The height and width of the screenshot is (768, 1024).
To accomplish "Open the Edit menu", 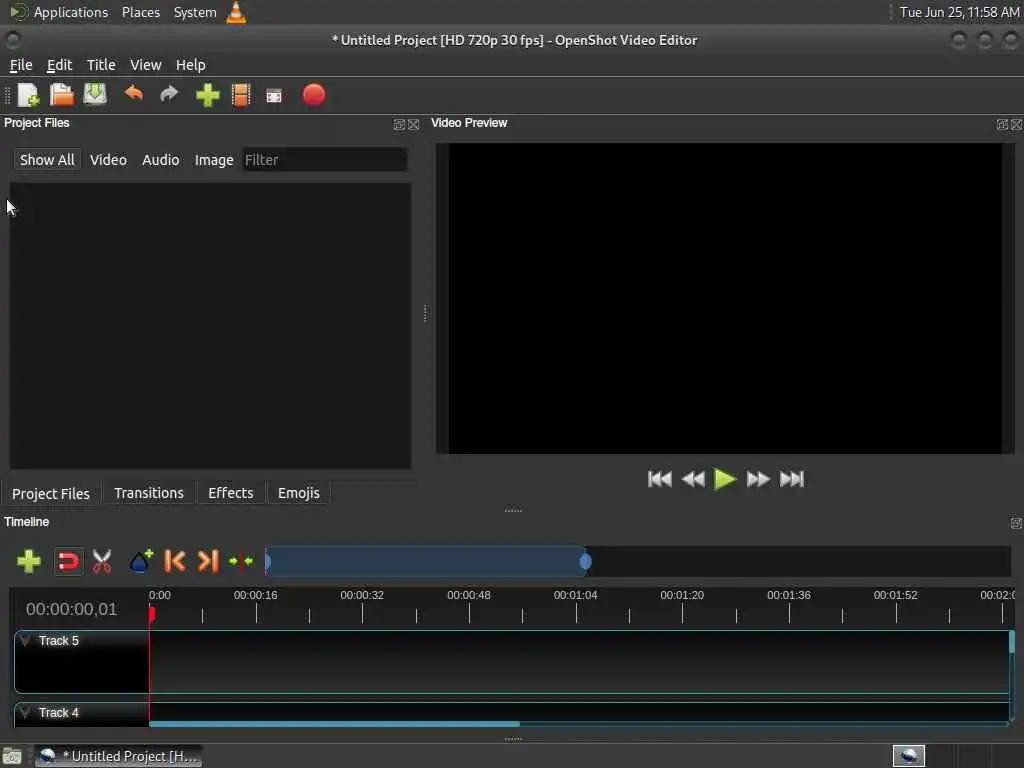I will (59, 65).
